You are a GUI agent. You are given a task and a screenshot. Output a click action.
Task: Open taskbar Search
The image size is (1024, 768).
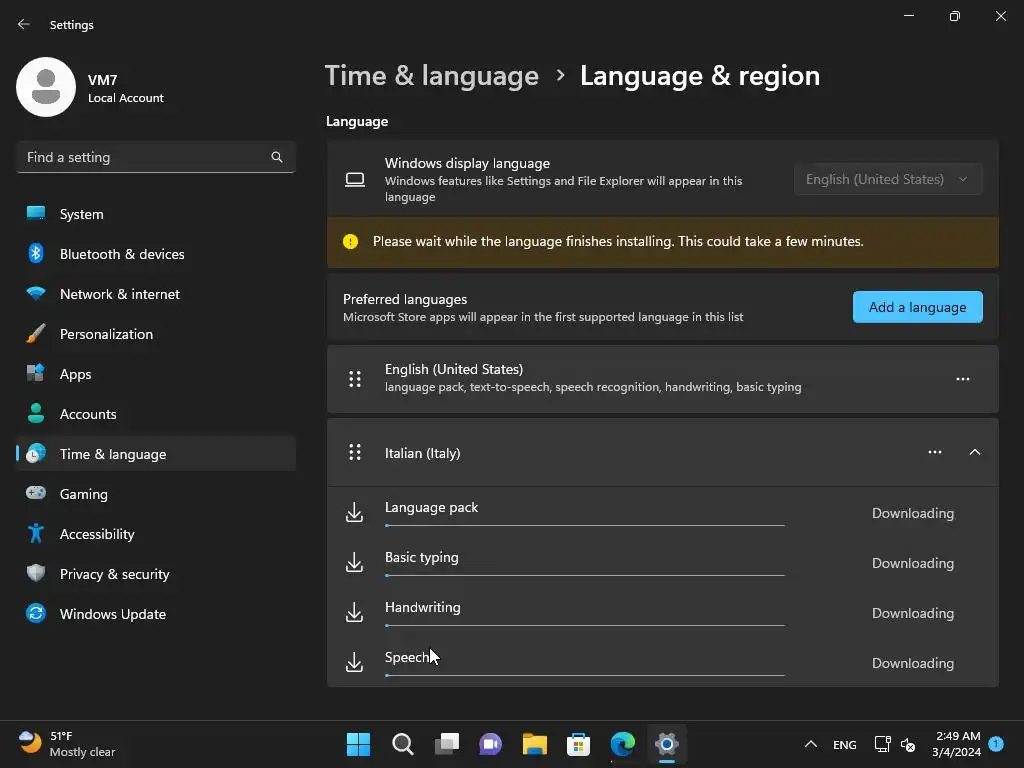[402, 744]
